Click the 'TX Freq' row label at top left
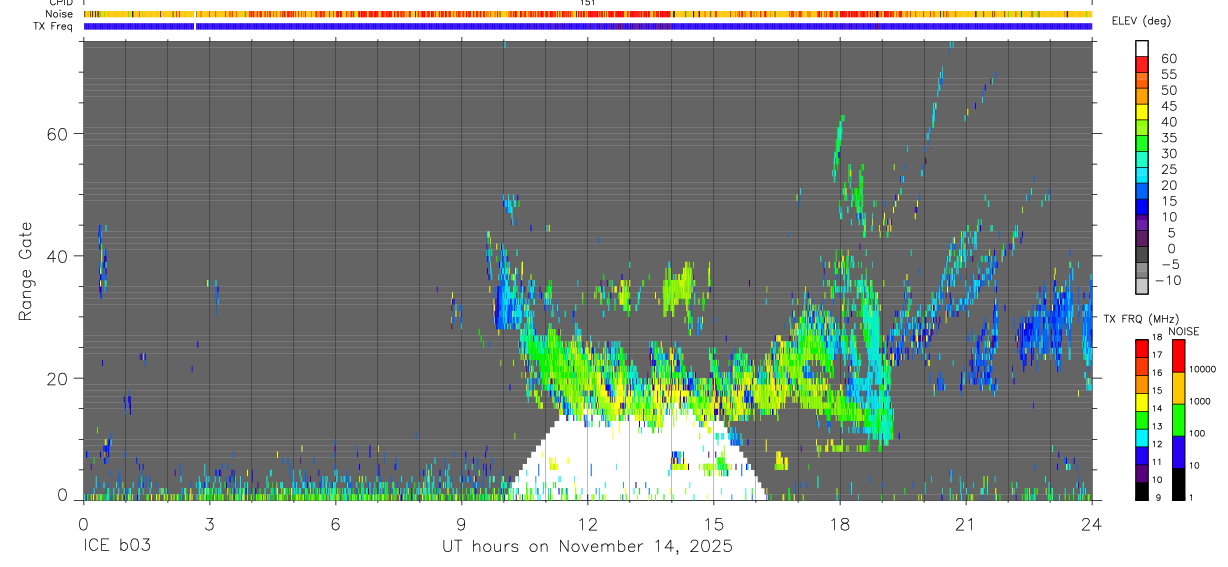The height and width of the screenshot is (567, 1228). [53, 26]
